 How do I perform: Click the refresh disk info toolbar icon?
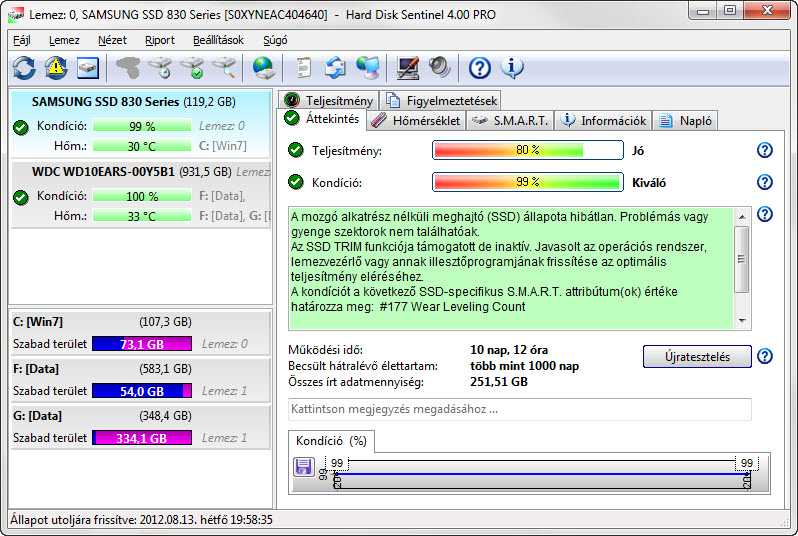point(24,68)
